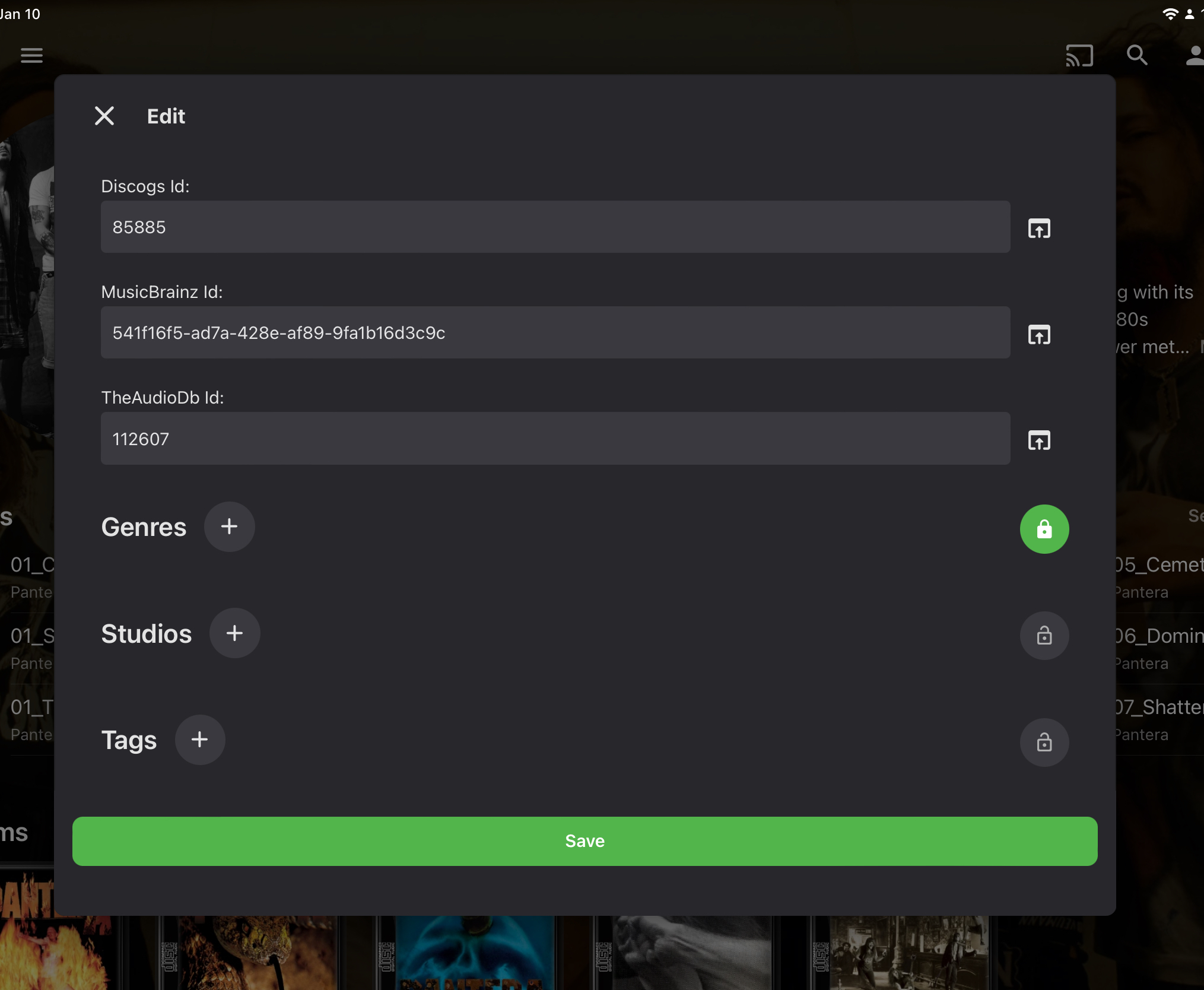Close the Edit dialog
The height and width of the screenshot is (990, 1204).
104,116
